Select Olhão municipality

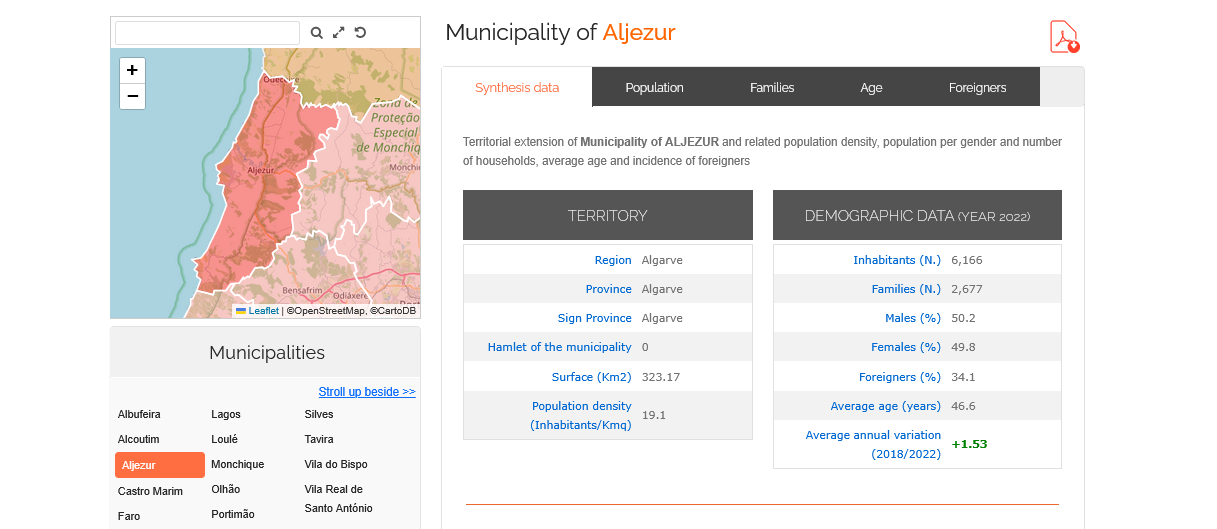click(x=226, y=489)
